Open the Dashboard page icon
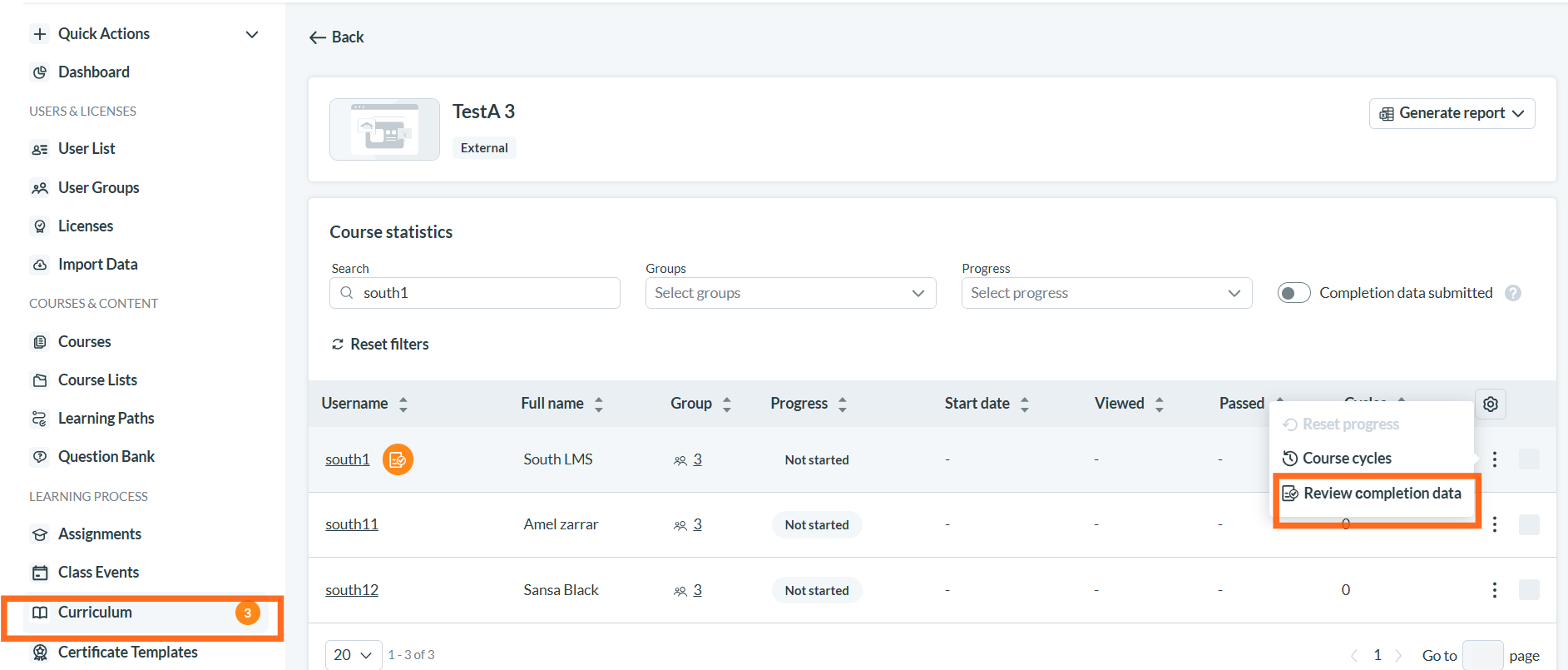 (x=39, y=72)
